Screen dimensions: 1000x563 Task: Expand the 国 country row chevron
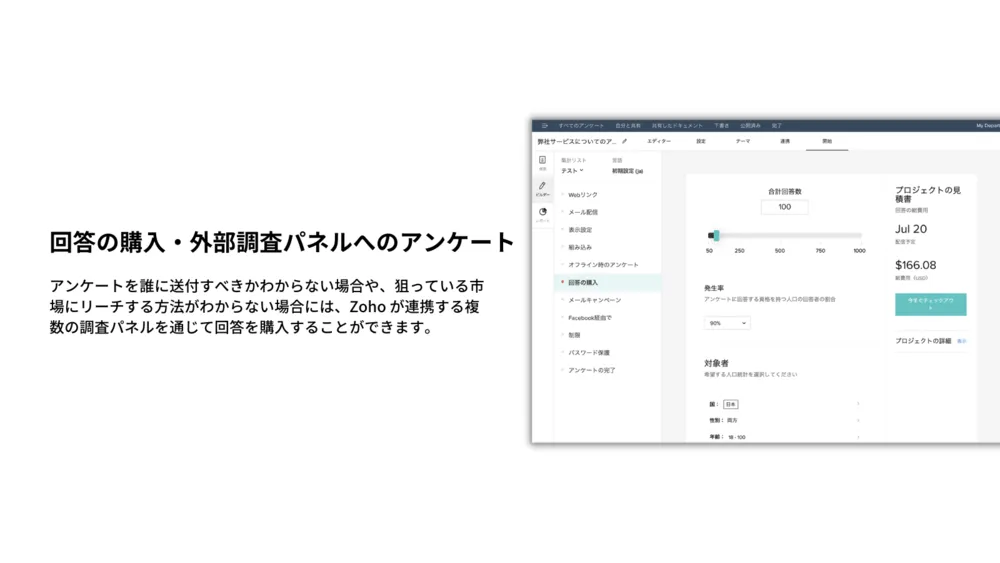click(858, 404)
